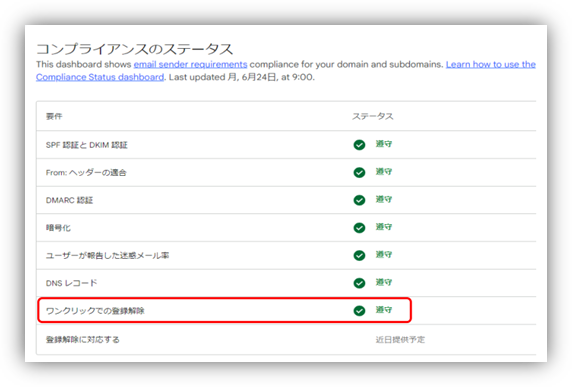572x387 pixels.
Task: Click the green checkmark for DMARC 認証
Action: point(359,200)
